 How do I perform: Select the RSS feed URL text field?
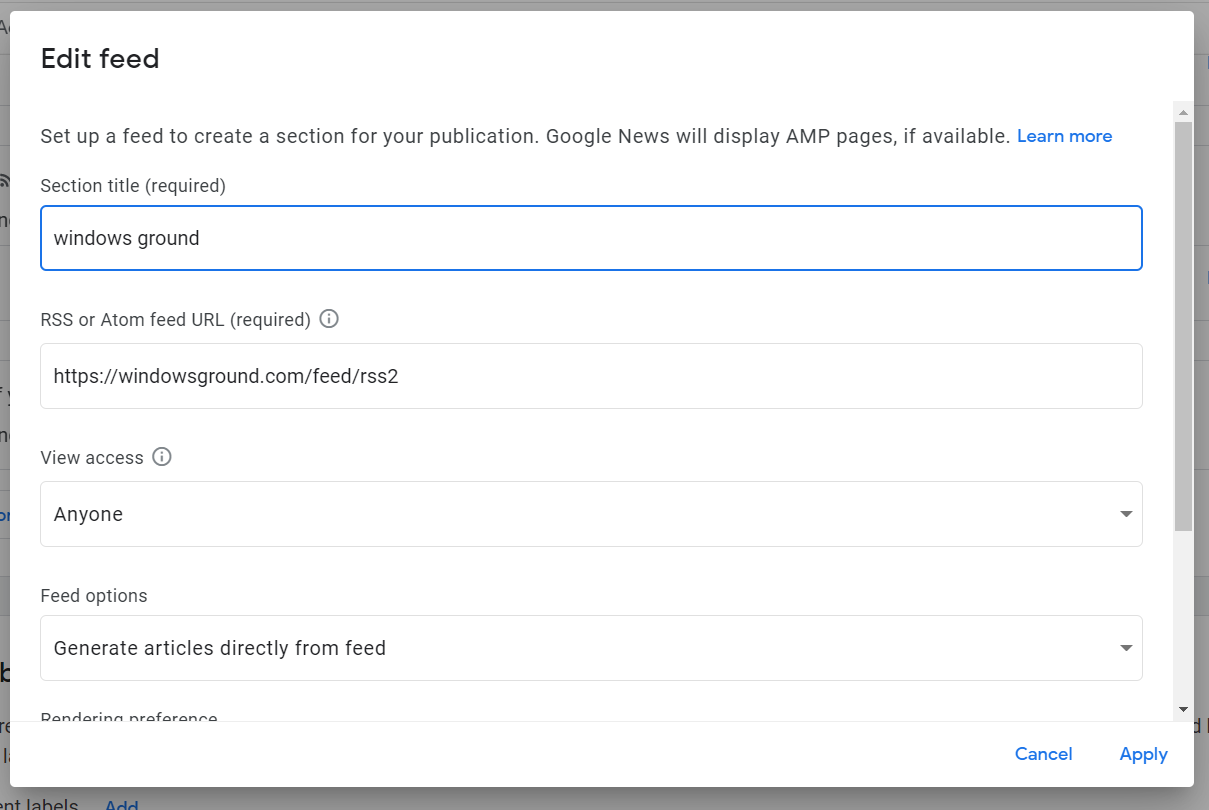tap(591, 376)
